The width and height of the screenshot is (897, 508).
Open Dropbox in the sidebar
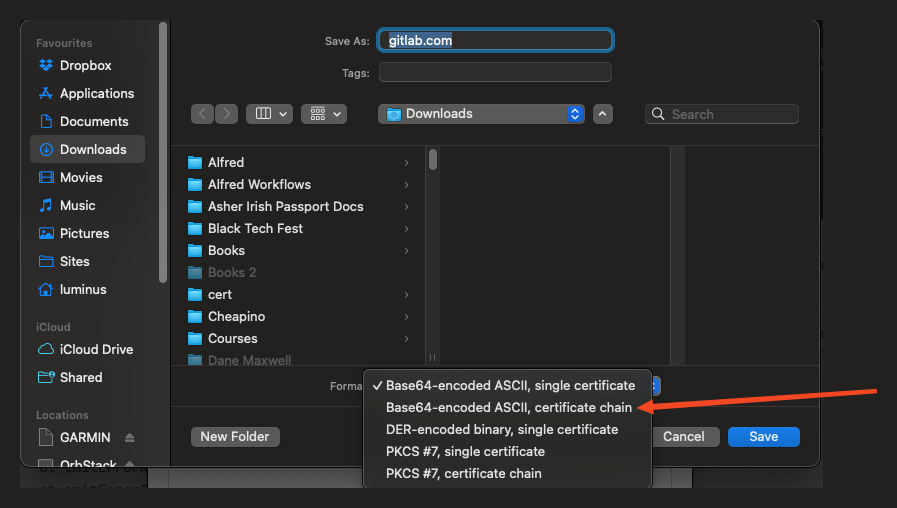pos(87,65)
